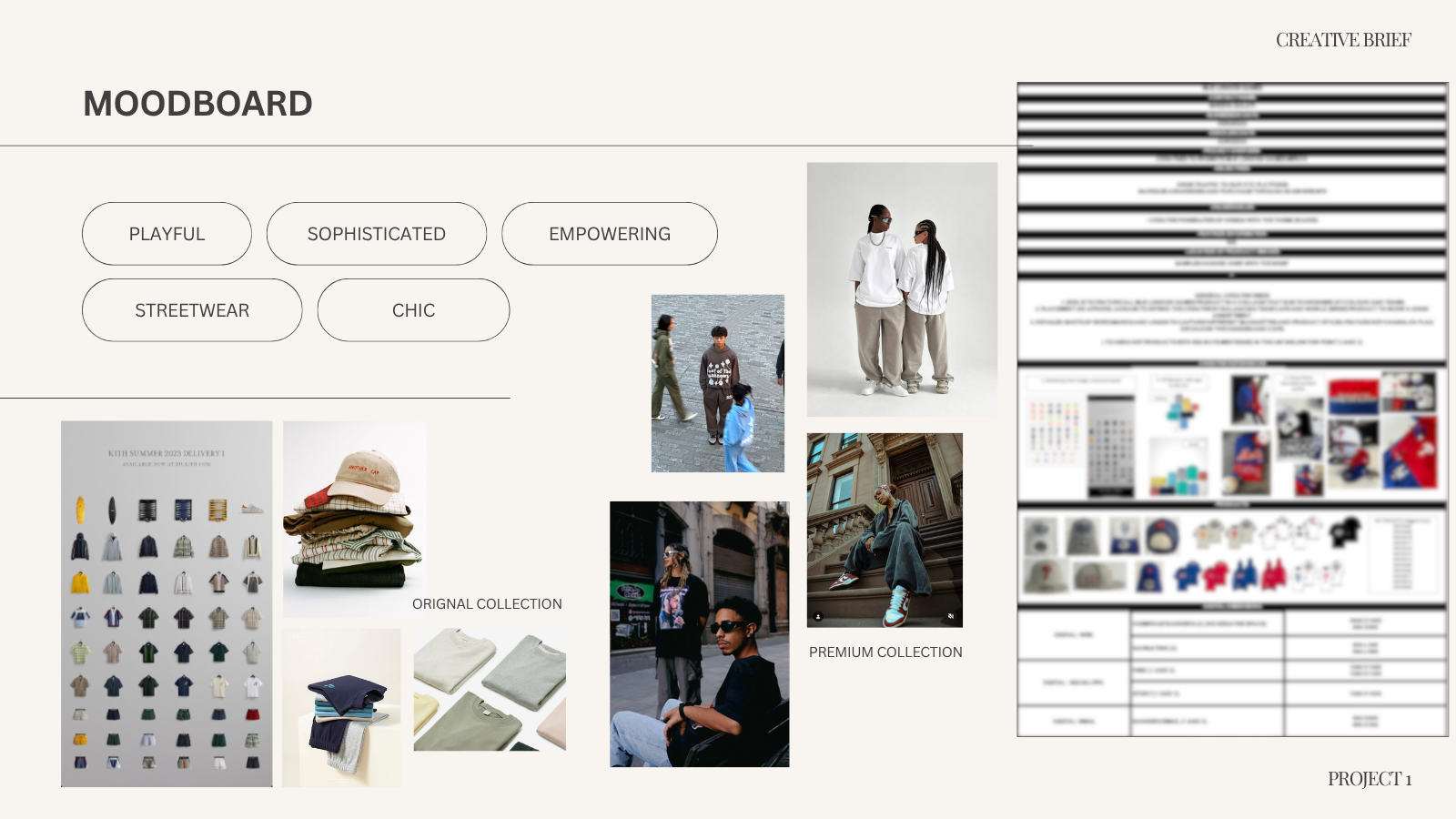Select the folded navy clothes stack photo
The image size is (1456, 819).
pos(341,708)
